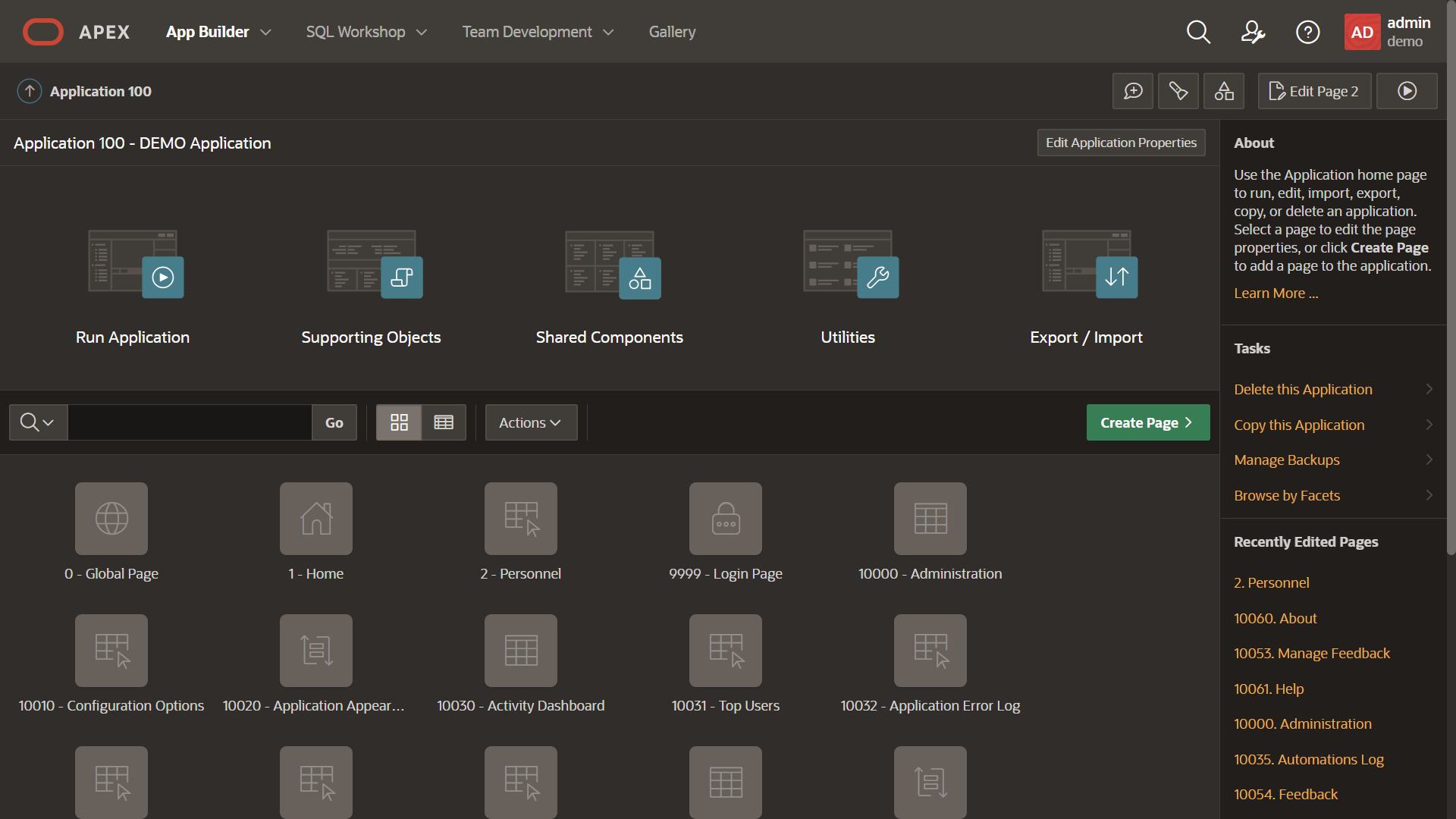This screenshot has width=1456, height=819.
Task: Open the Shared Components large icon
Action: (x=612, y=264)
